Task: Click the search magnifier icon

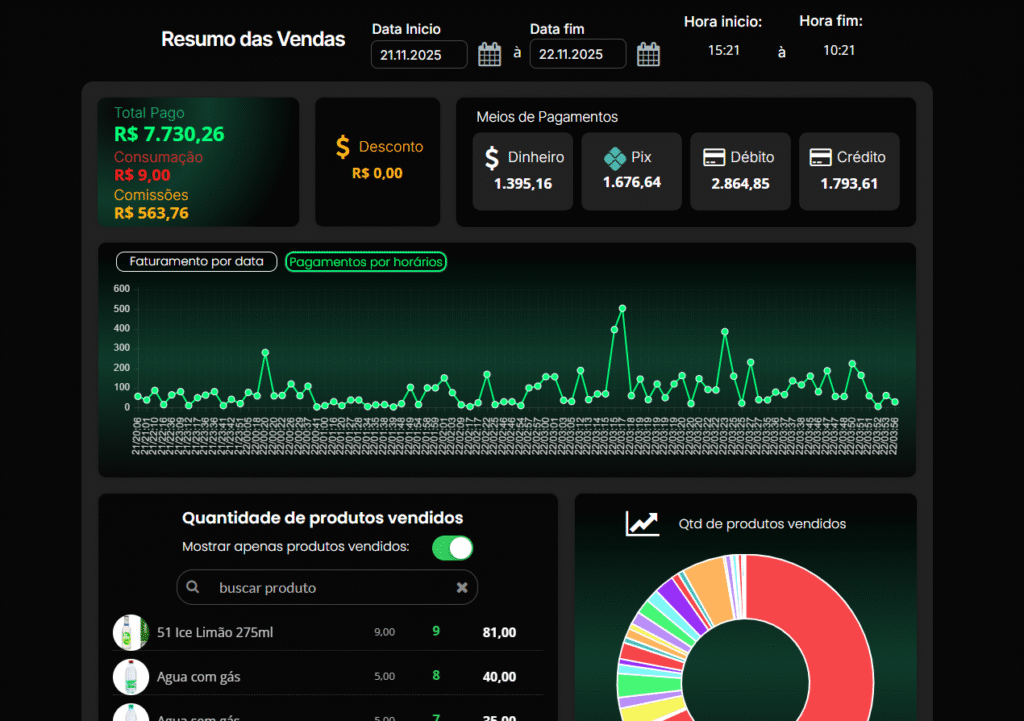Action: (194, 588)
